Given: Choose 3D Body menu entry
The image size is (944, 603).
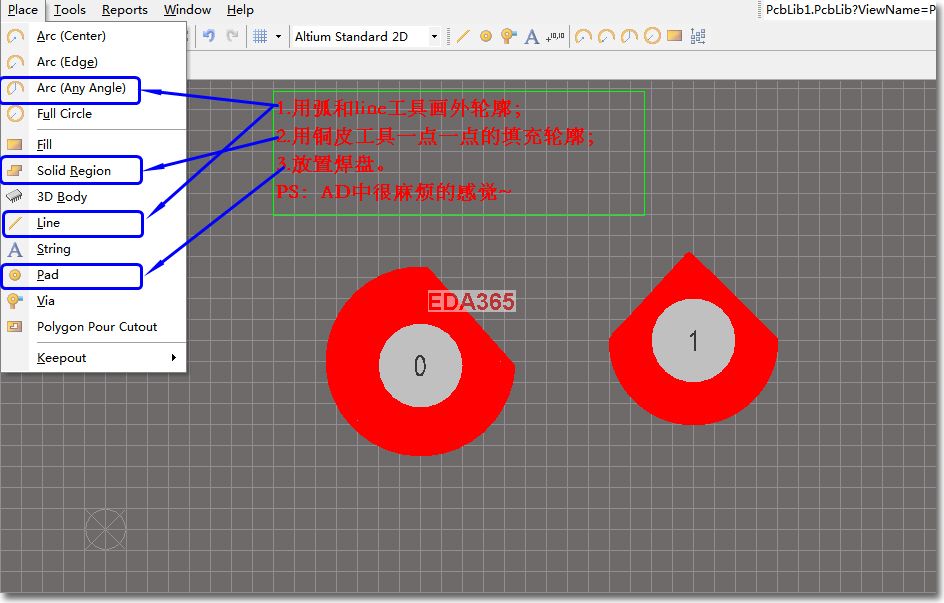Looking at the screenshot, I should pos(93,197).
